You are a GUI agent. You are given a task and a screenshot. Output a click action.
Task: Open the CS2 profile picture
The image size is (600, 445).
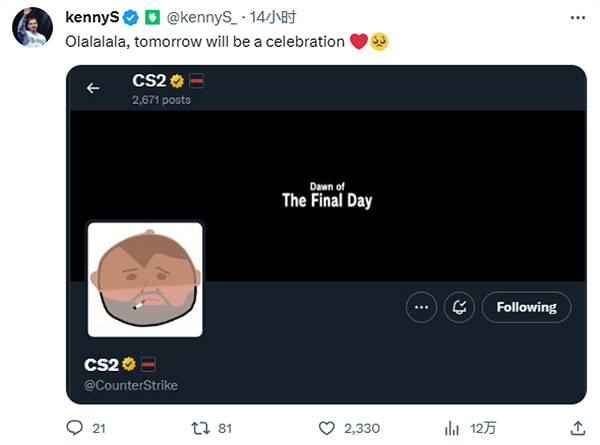145,279
